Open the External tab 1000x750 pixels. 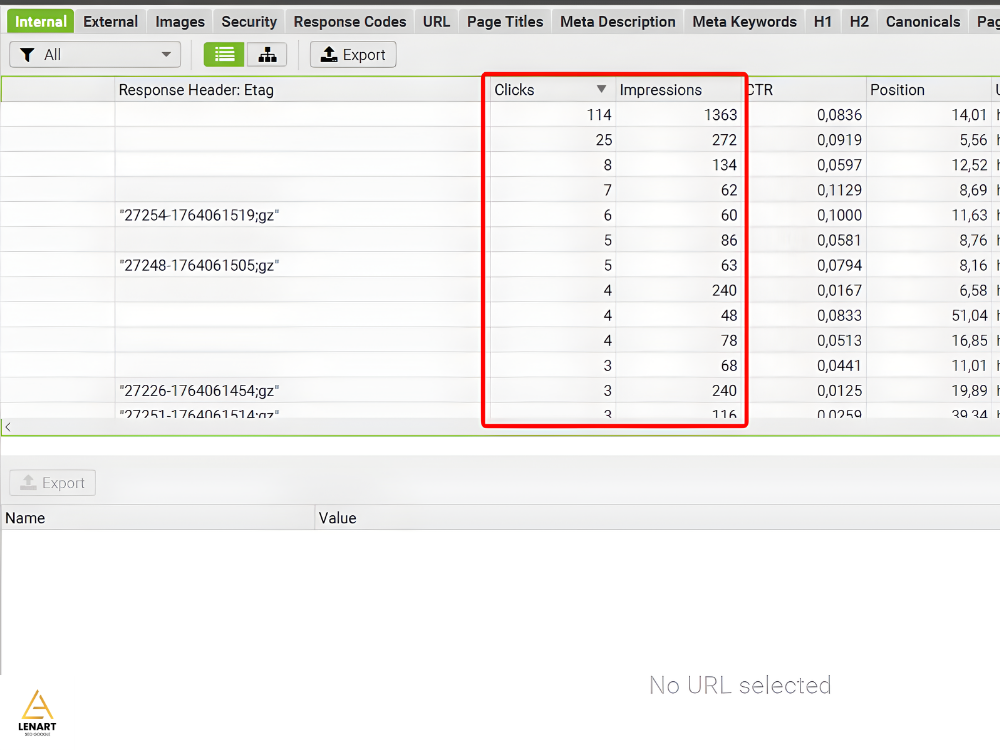pyautogui.click(x=111, y=21)
